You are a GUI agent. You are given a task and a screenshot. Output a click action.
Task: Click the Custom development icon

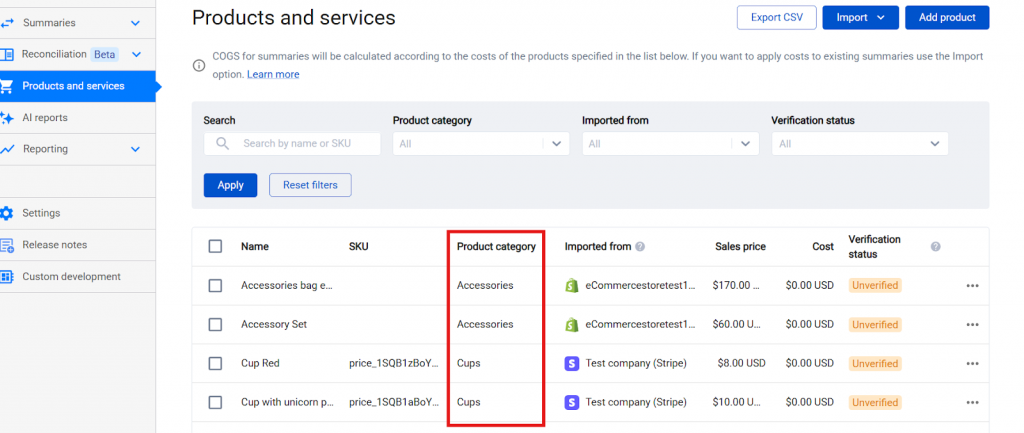tap(7, 277)
